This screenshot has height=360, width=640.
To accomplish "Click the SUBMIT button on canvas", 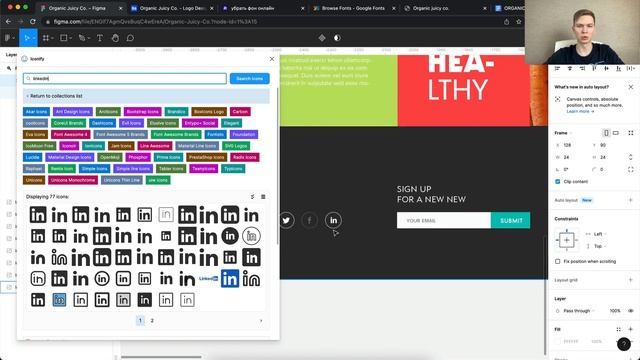I will tap(511, 220).
